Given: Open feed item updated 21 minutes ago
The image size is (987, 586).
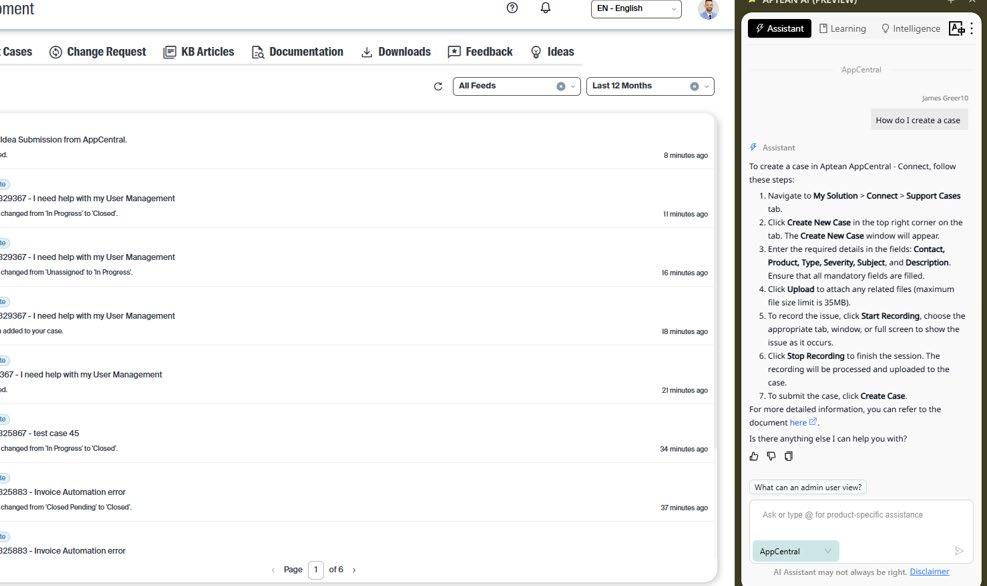Looking at the screenshot, I should tap(356, 375).
